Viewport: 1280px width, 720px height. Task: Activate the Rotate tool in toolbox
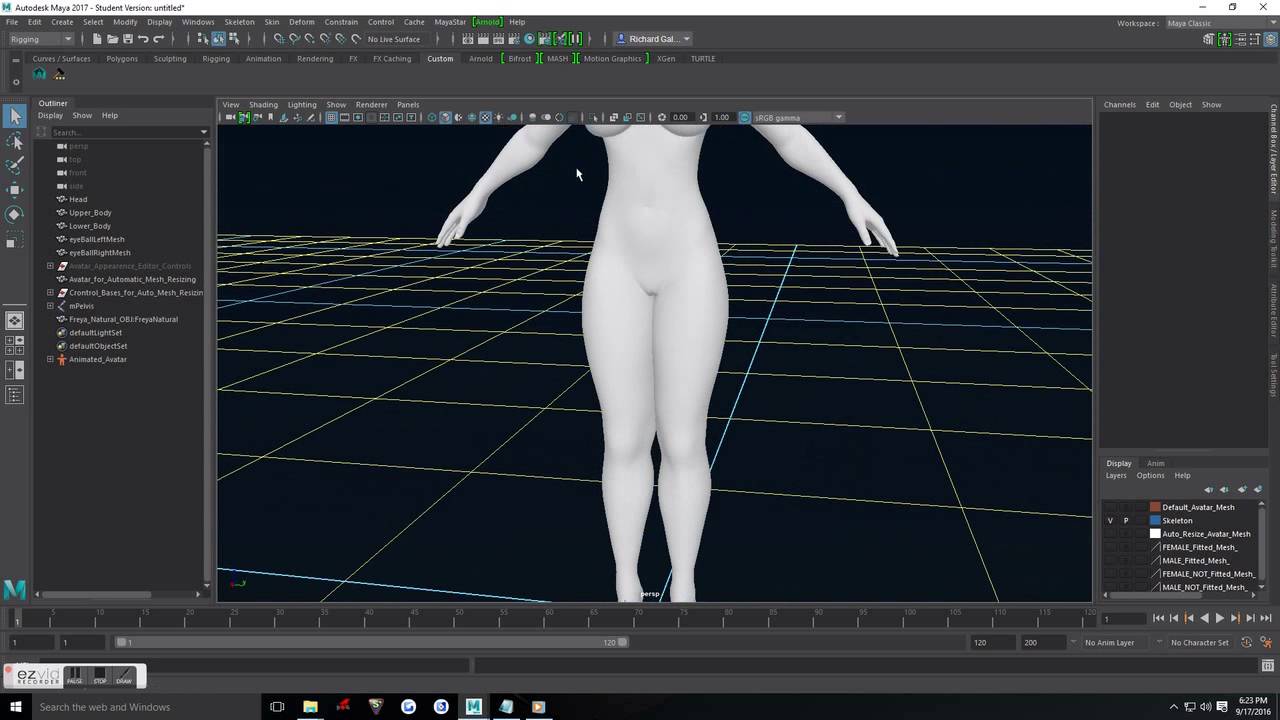(15, 214)
